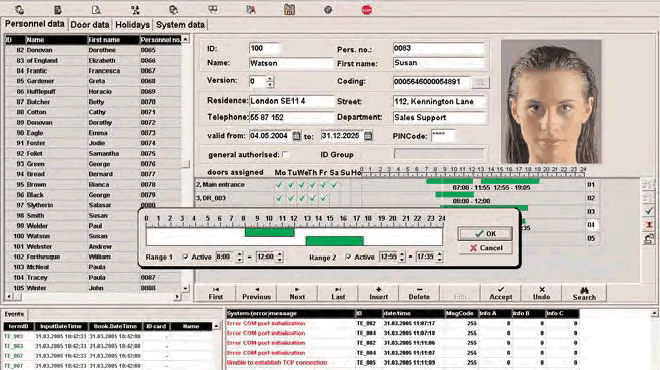Click 'Unable to establish TCP connection' message

277,362
